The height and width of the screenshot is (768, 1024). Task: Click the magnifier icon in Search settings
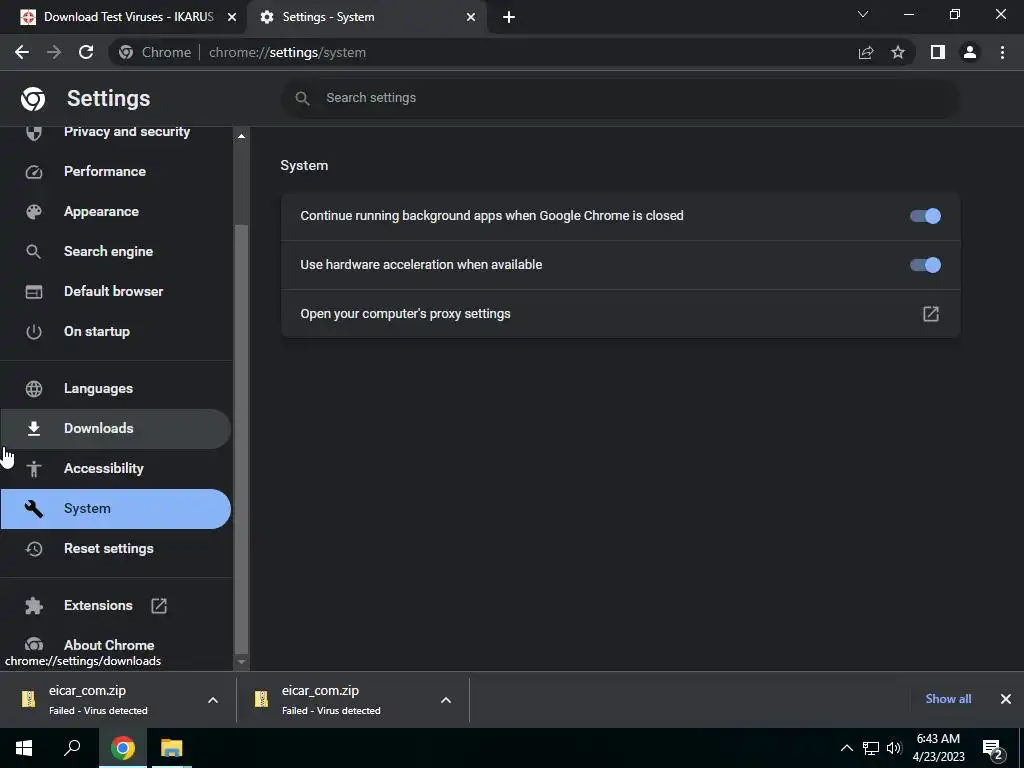(x=302, y=99)
